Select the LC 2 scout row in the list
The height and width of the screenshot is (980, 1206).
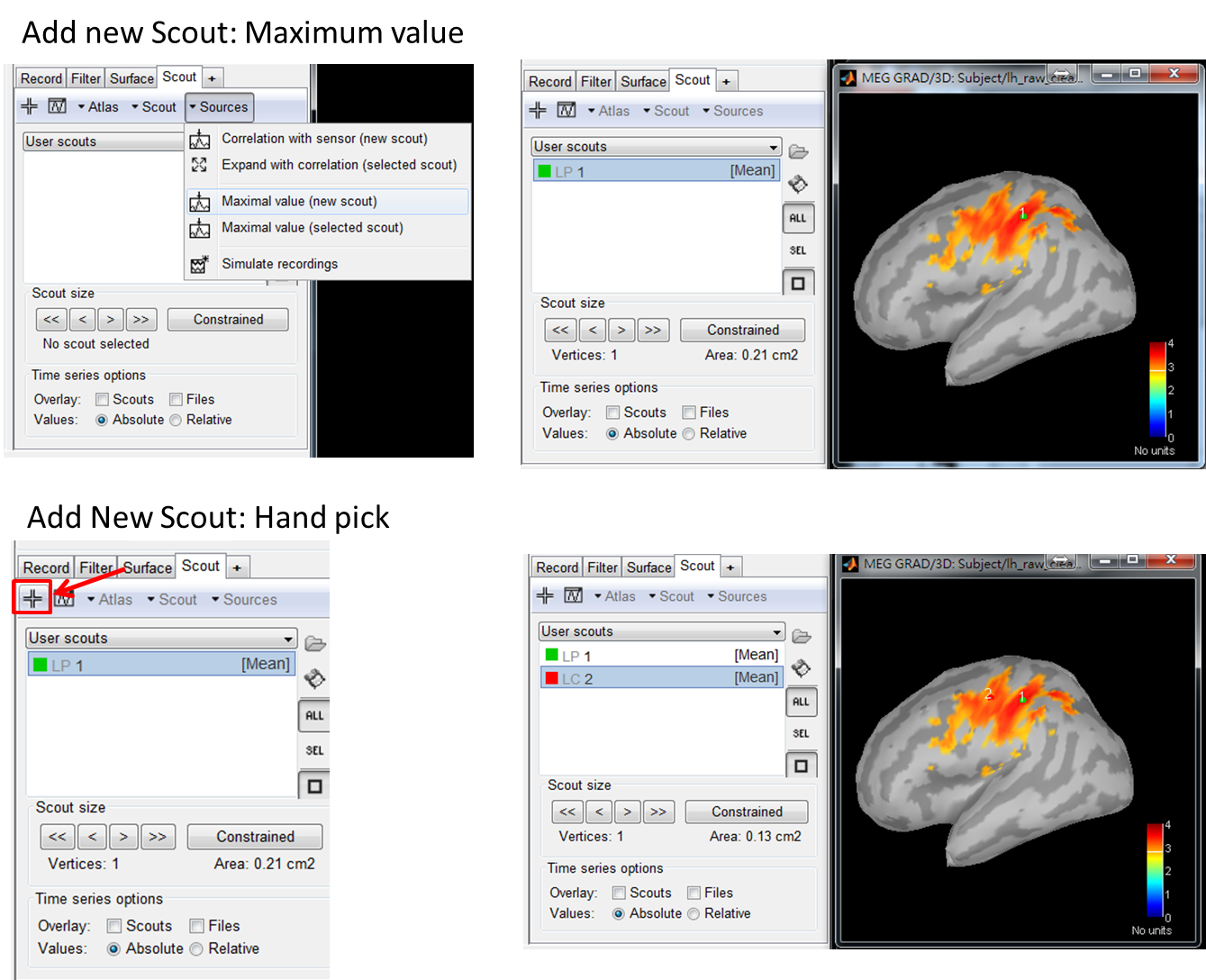[x=661, y=677]
